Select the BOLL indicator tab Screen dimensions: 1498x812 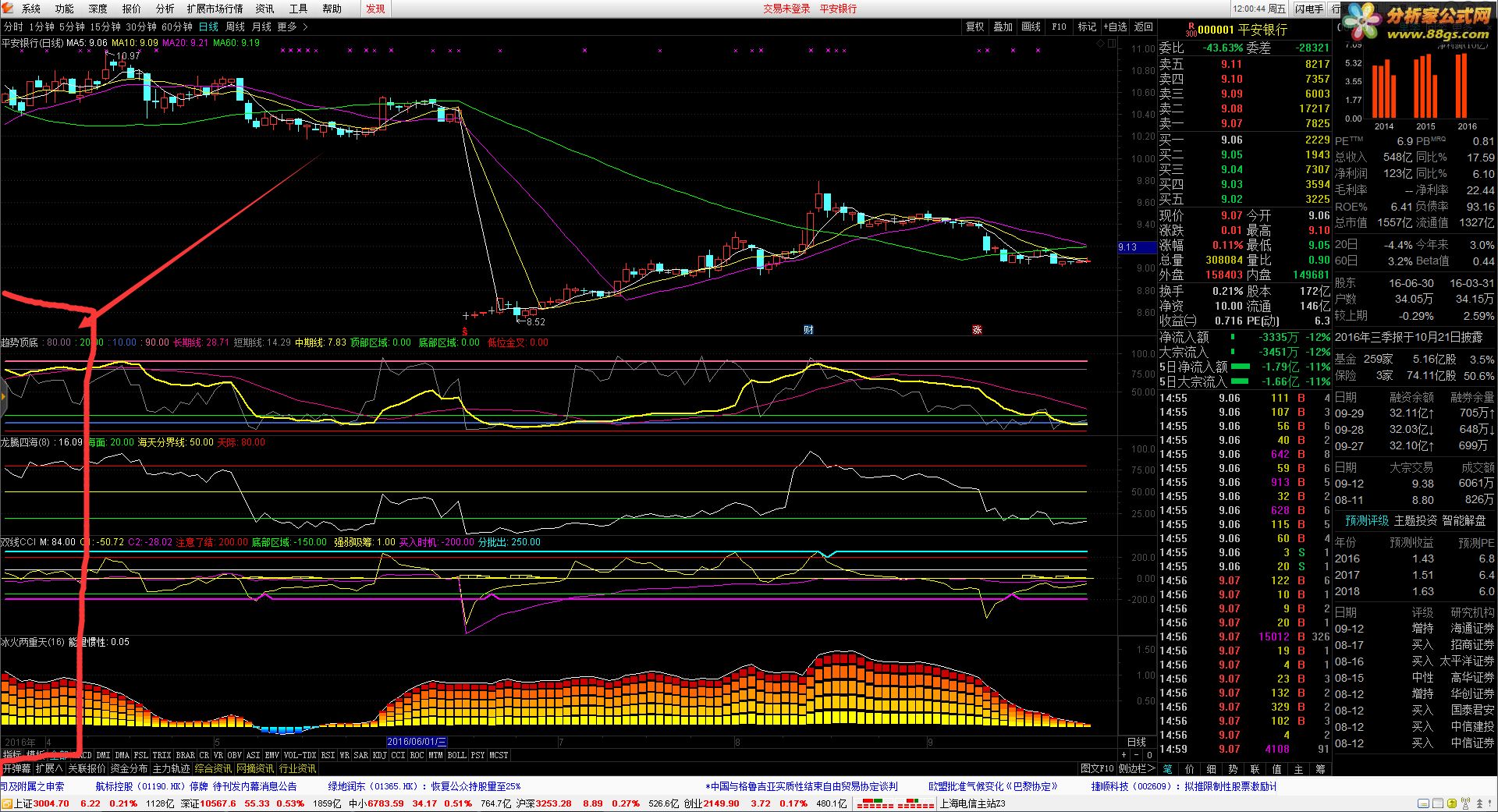[x=457, y=755]
